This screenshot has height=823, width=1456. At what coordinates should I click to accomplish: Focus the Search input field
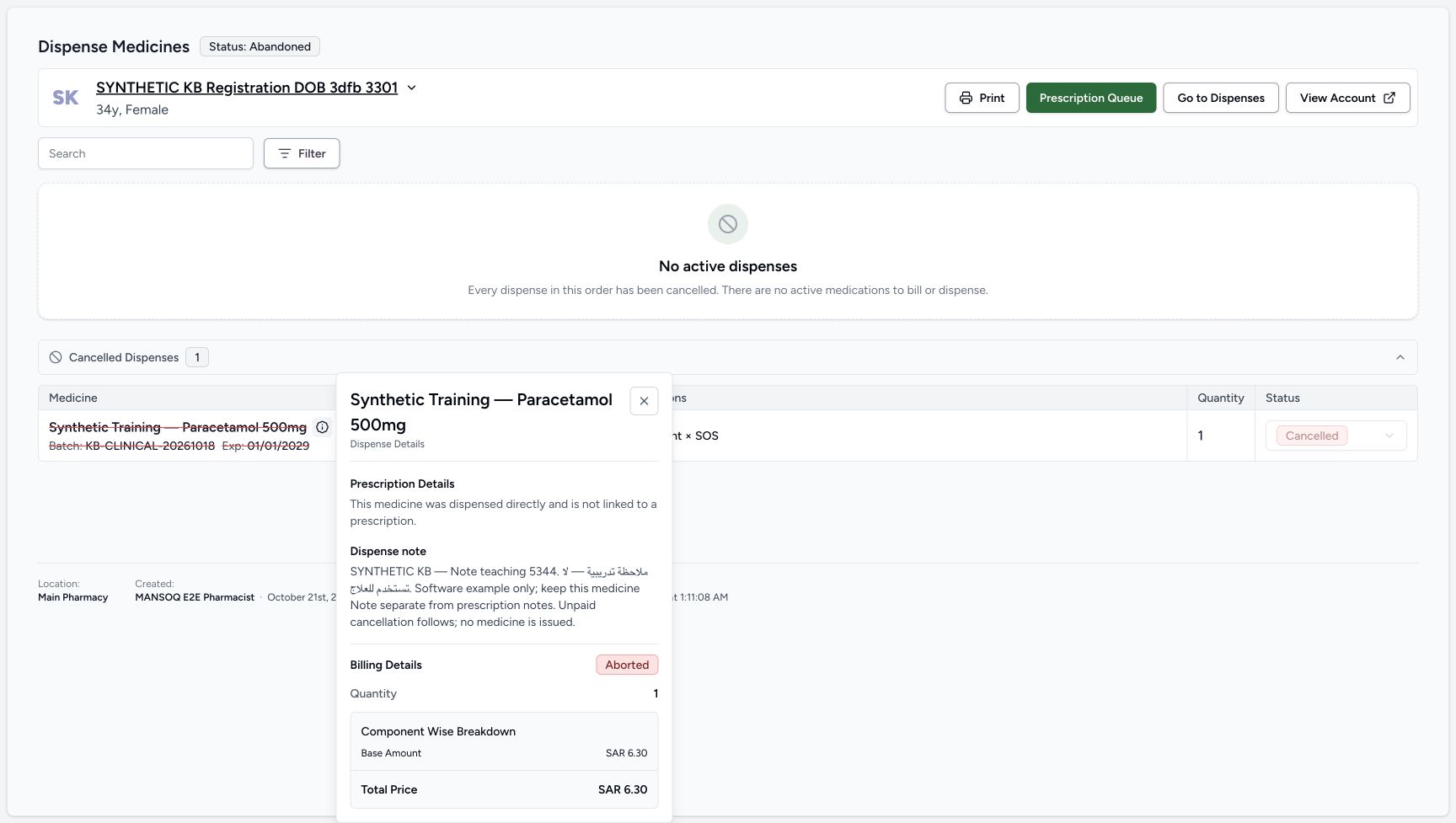click(146, 153)
